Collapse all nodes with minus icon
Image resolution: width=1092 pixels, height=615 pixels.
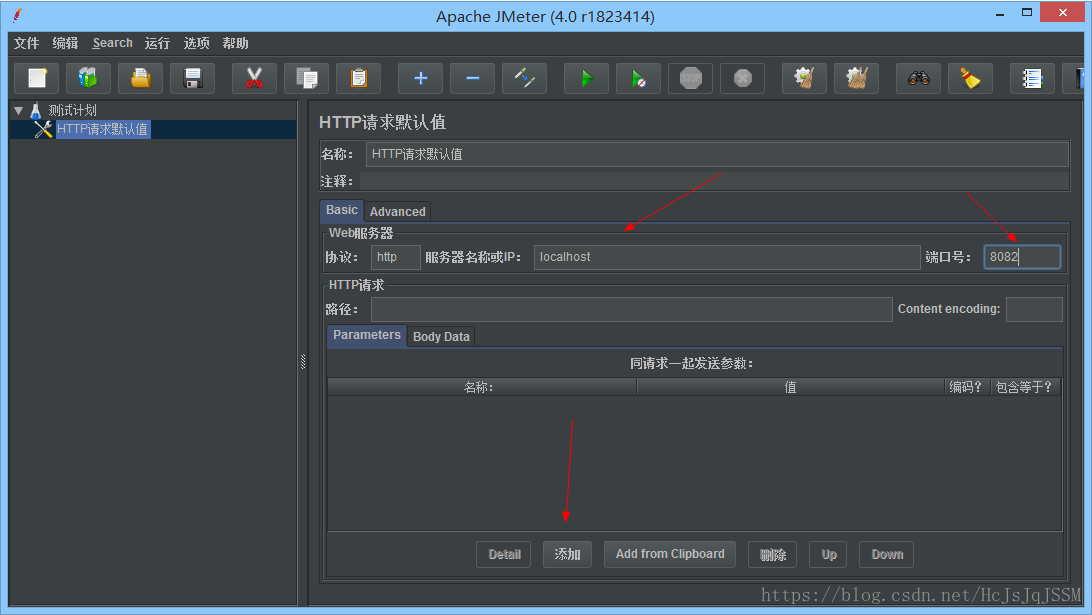pyautogui.click(x=472, y=78)
